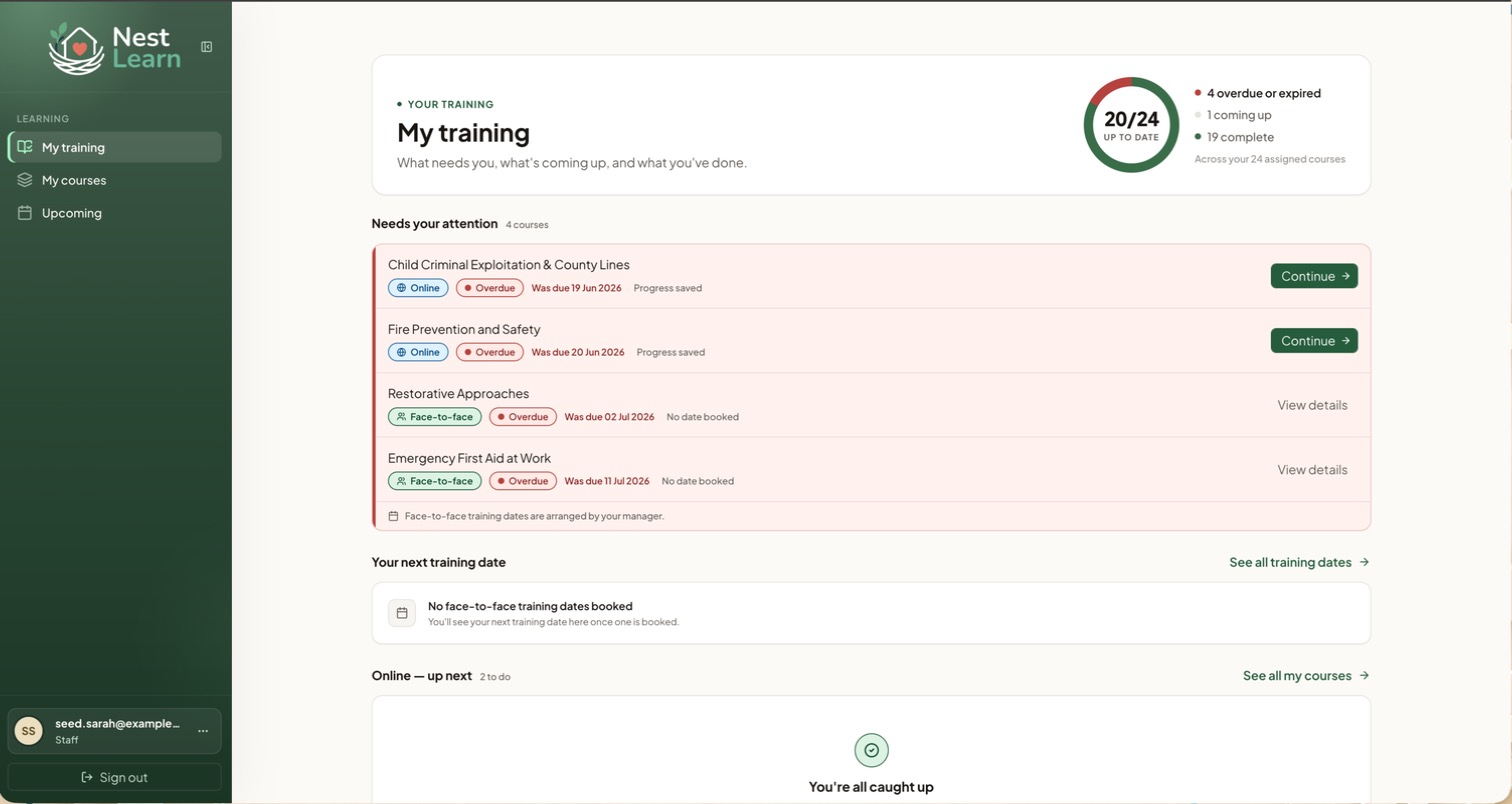Image resolution: width=1512 pixels, height=804 pixels.
Task: Open Upcoming in the sidebar
Action: (x=115, y=213)
